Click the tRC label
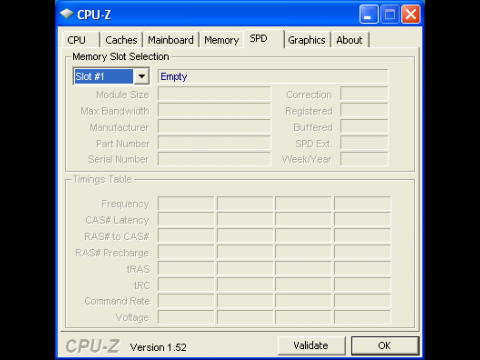 [x=142, y=285]
